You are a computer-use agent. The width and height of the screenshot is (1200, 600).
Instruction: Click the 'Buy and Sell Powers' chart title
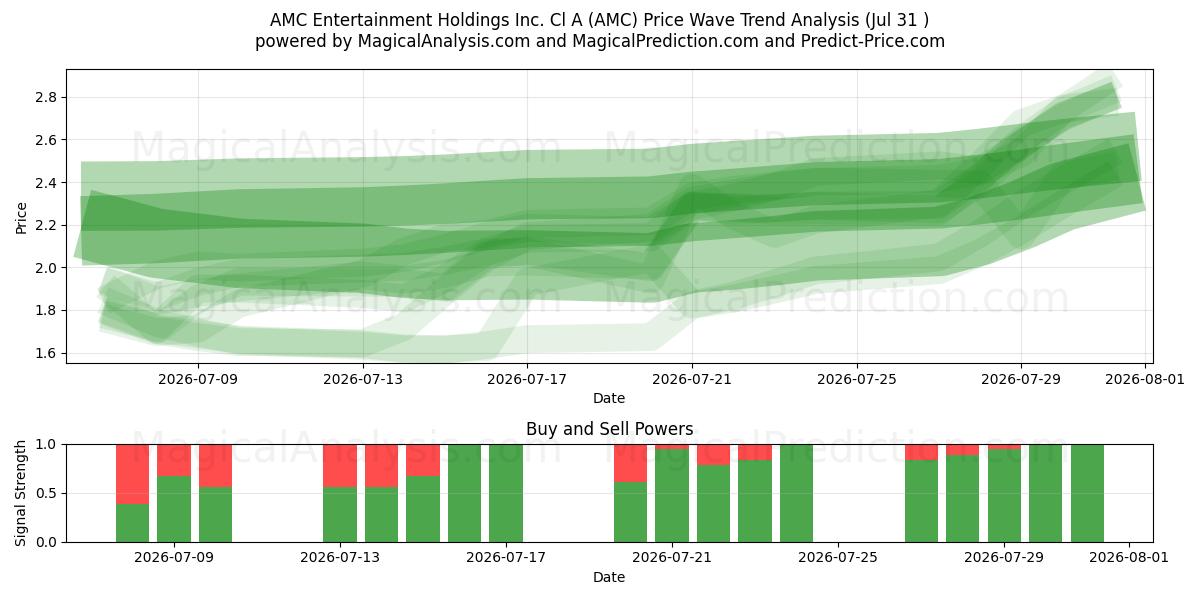click(609, 429)
